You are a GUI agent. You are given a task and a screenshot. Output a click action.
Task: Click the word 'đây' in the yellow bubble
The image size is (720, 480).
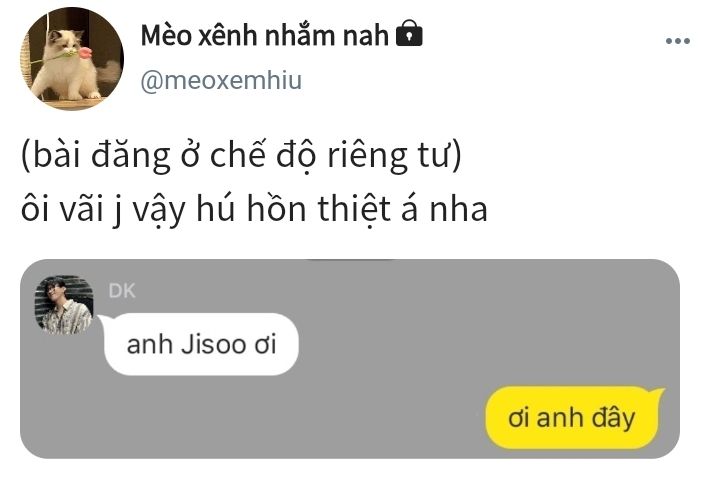point(613,418)
